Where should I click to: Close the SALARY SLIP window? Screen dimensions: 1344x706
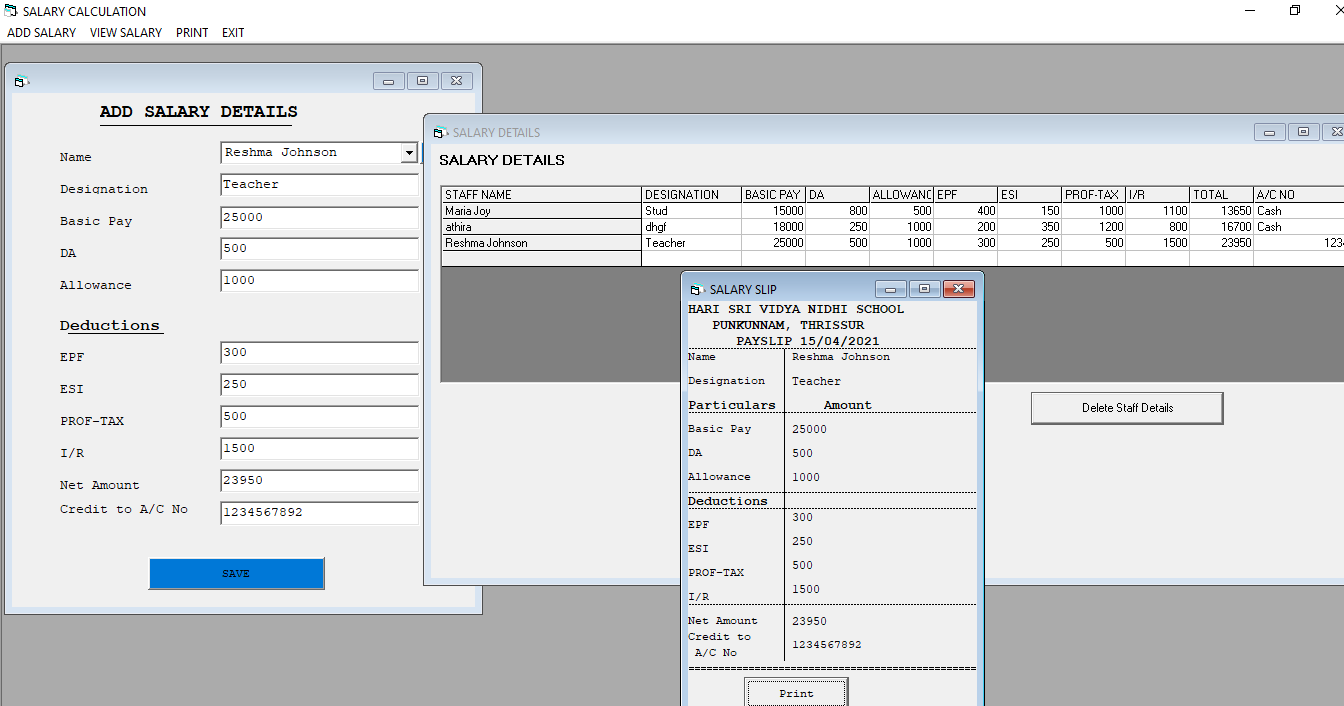point(958,289)
